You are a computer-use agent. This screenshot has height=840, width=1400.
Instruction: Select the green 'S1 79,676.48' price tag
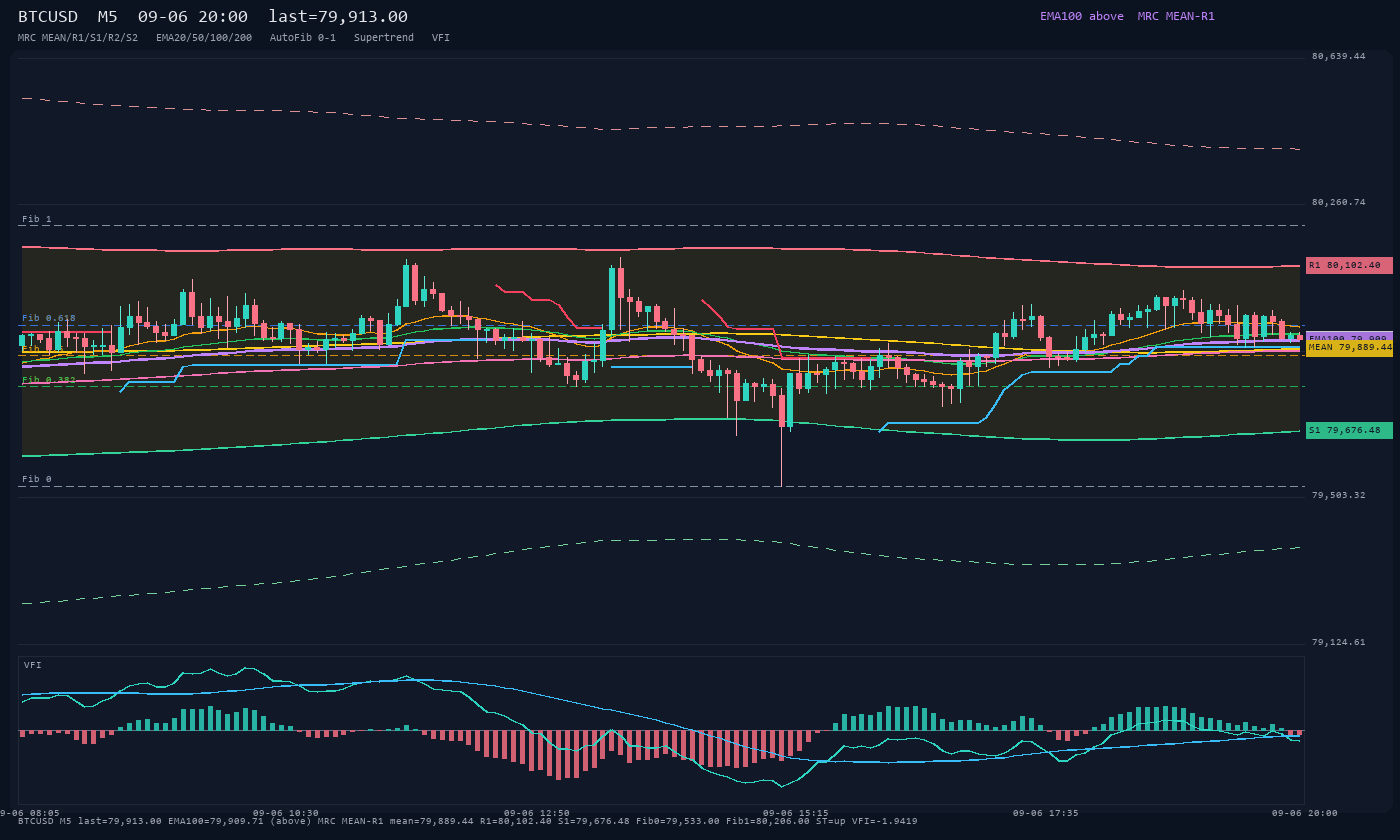[1349, 430]
